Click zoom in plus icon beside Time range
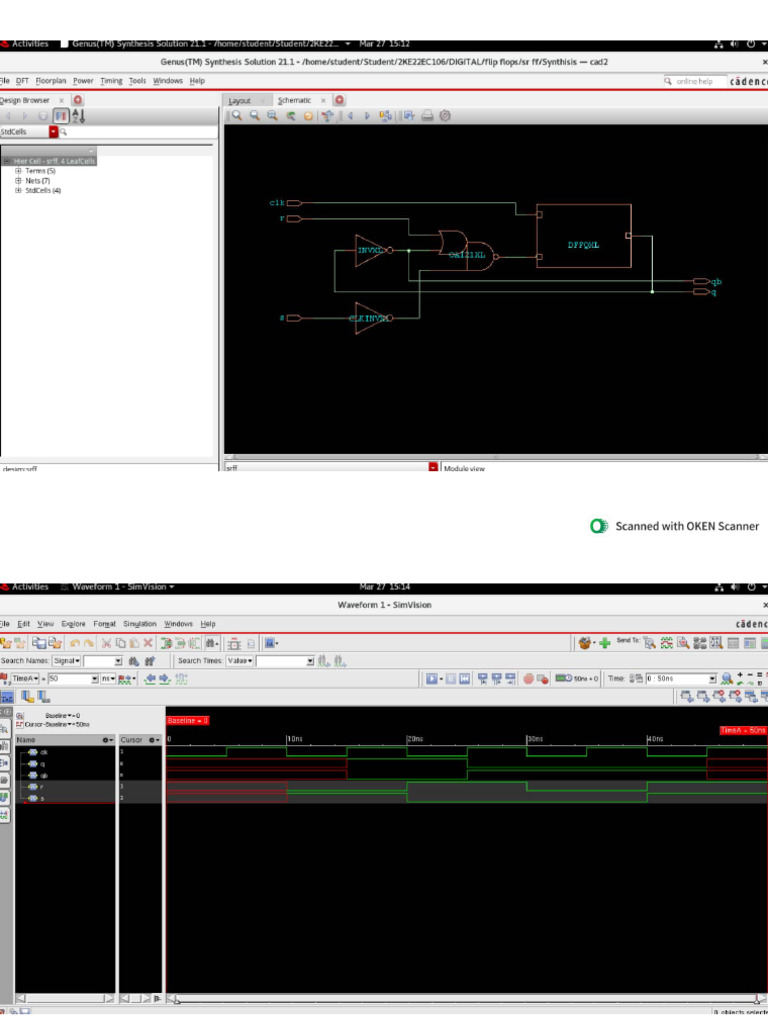The width and height of the screenshot is (768, 1024). click(740, 675)
